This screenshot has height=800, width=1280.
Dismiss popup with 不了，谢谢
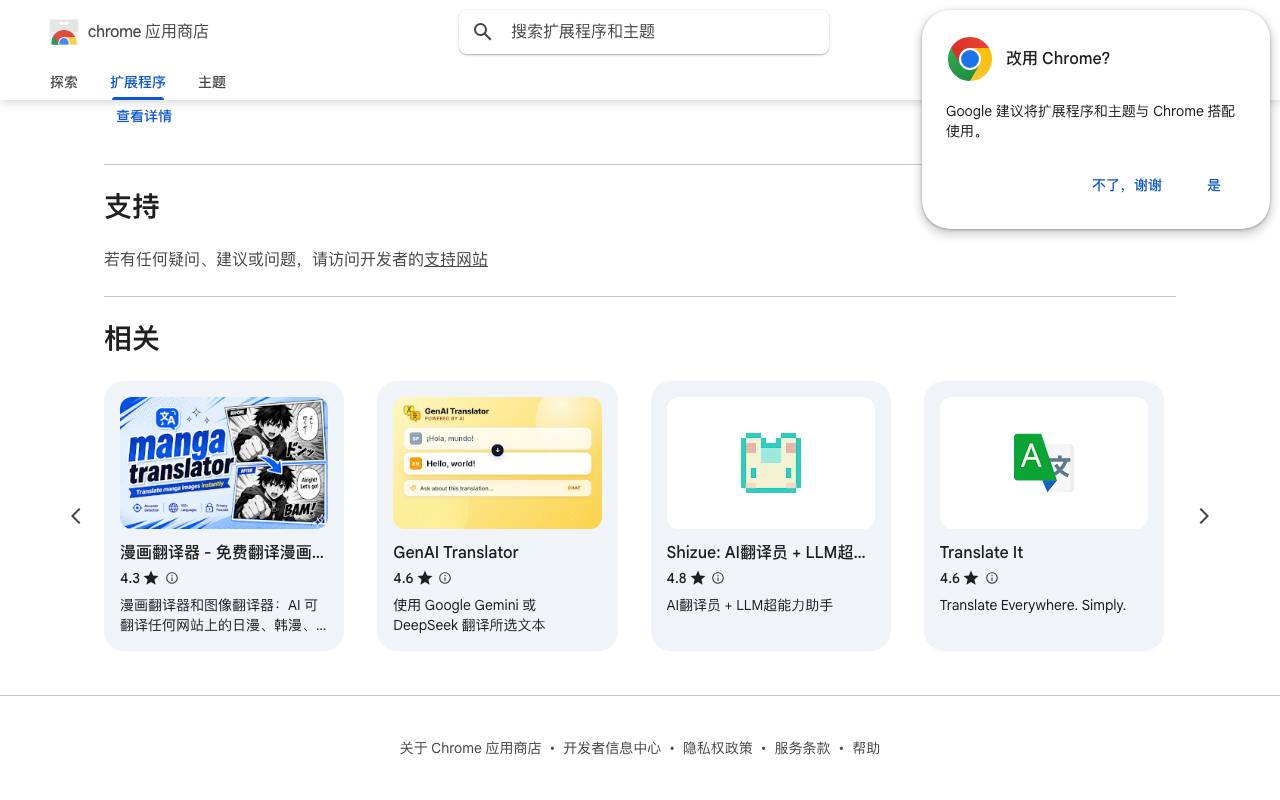click(1127, 185)
